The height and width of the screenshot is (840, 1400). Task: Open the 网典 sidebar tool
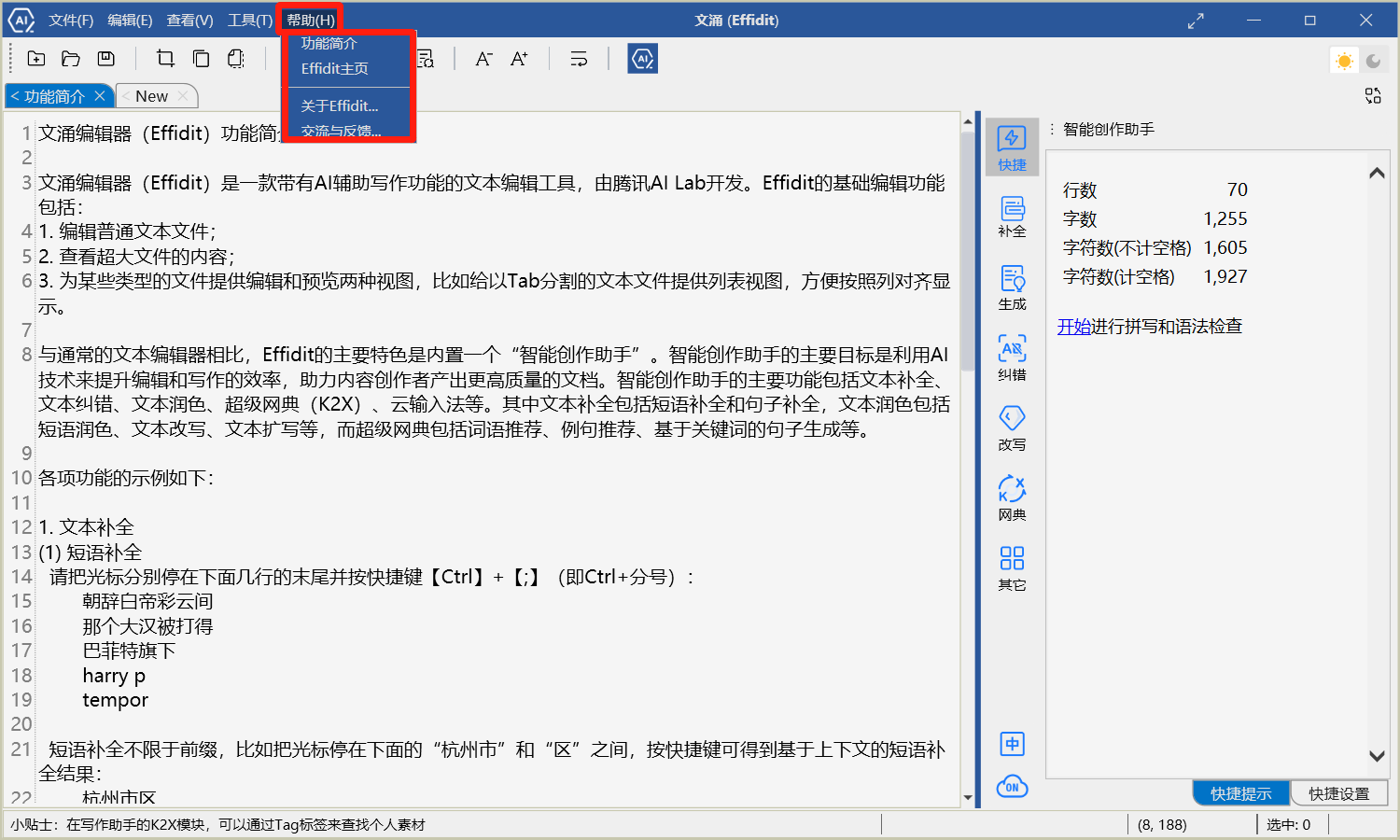(x=1012, y=498)
